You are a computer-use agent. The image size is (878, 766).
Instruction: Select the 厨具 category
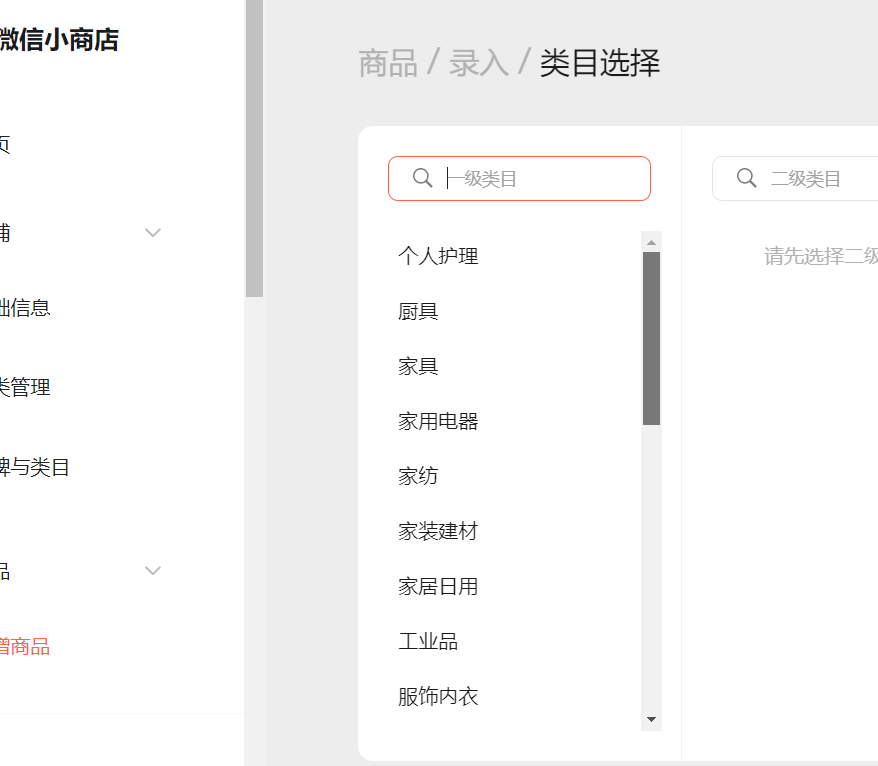click(418, 311)
